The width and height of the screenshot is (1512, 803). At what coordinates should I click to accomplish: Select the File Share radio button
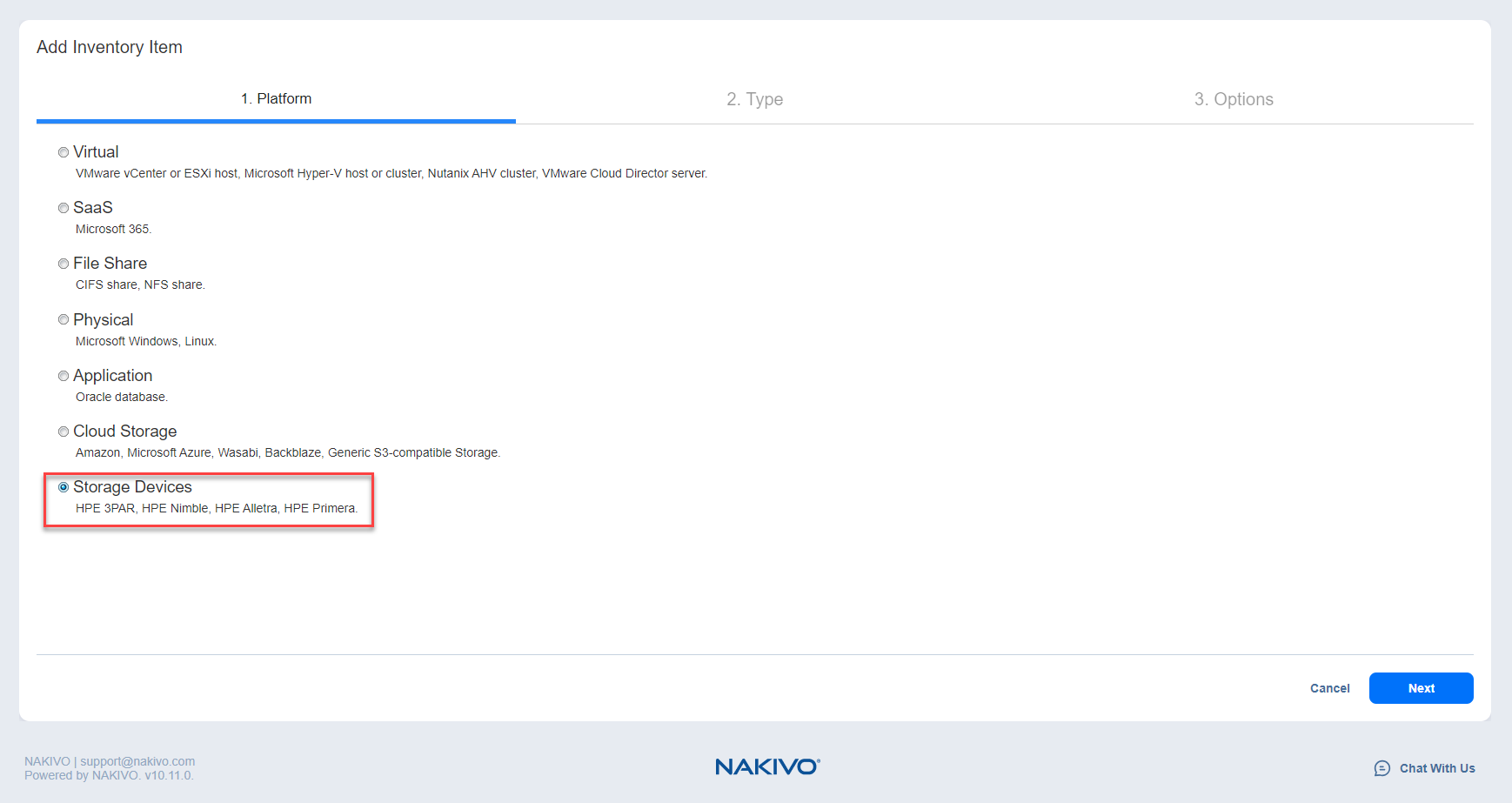pos(64,264)
